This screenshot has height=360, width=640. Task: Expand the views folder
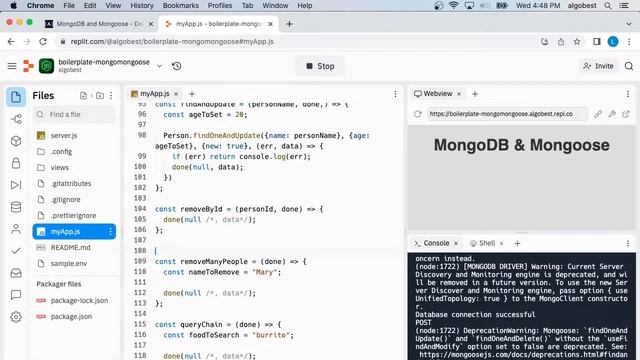click(74, 167)
